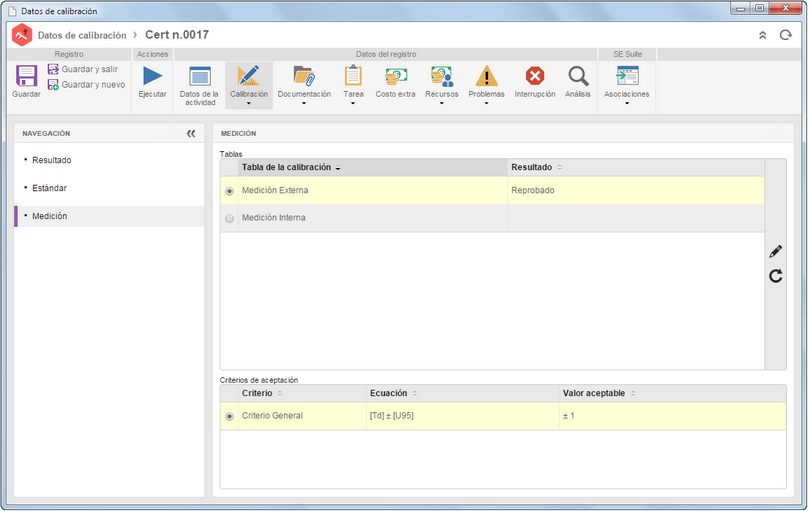808x511 pixels.
Task: Click Guardar y salir
Action: coord(83,69)
